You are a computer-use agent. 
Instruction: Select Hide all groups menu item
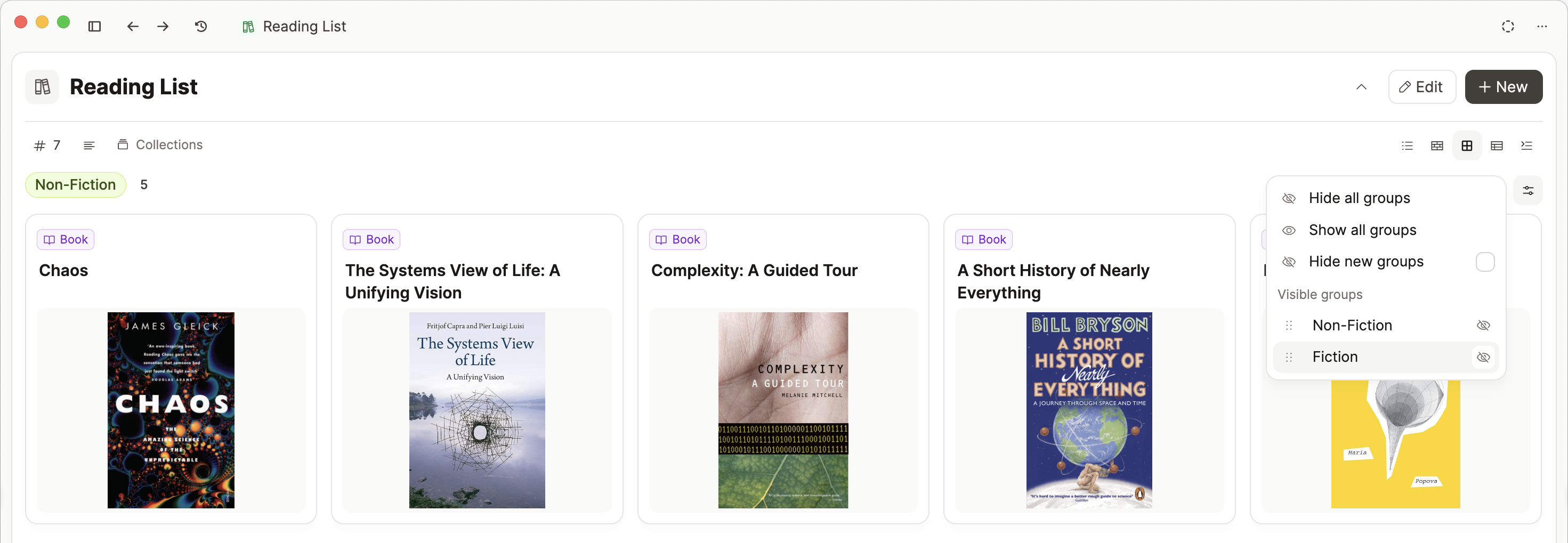point(1359,198)
